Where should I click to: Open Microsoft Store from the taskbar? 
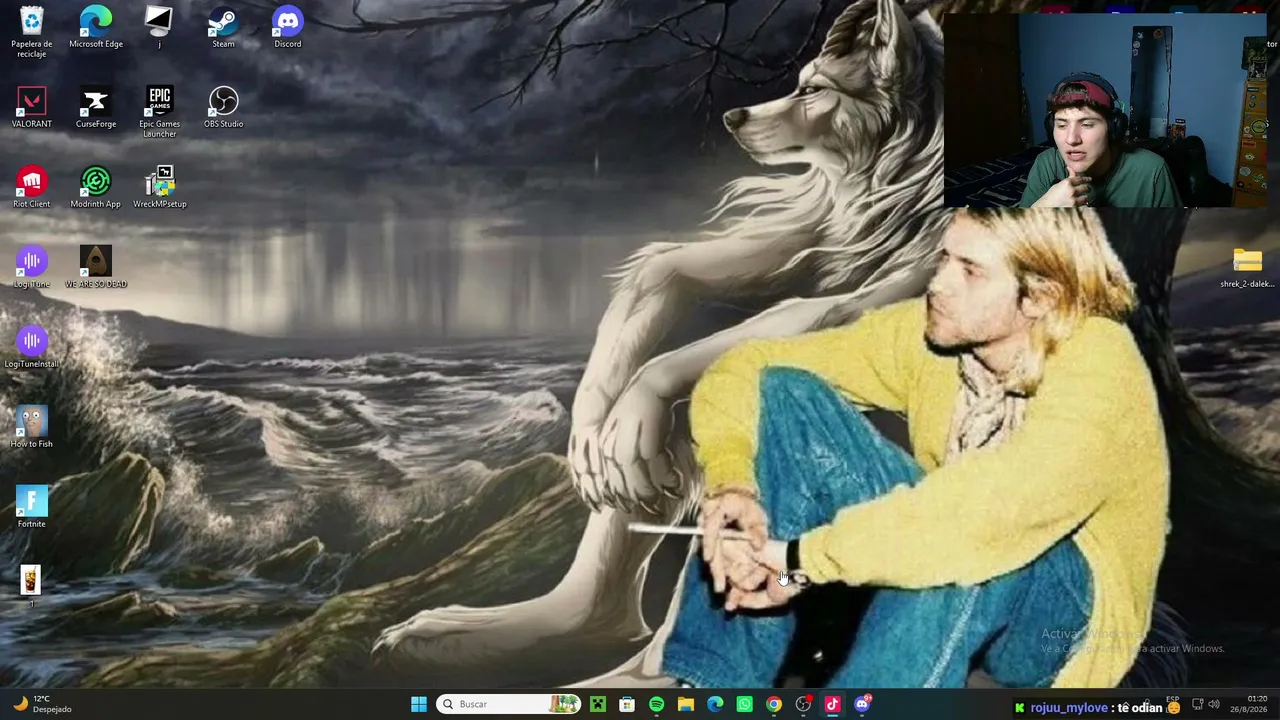627,704
